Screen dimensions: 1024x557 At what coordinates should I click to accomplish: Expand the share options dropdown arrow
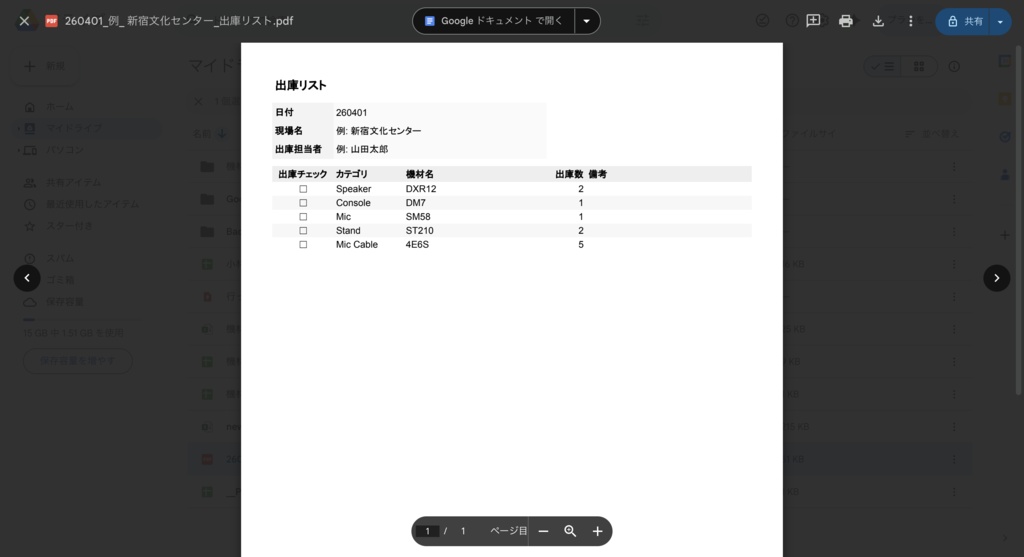(1000, 22)
